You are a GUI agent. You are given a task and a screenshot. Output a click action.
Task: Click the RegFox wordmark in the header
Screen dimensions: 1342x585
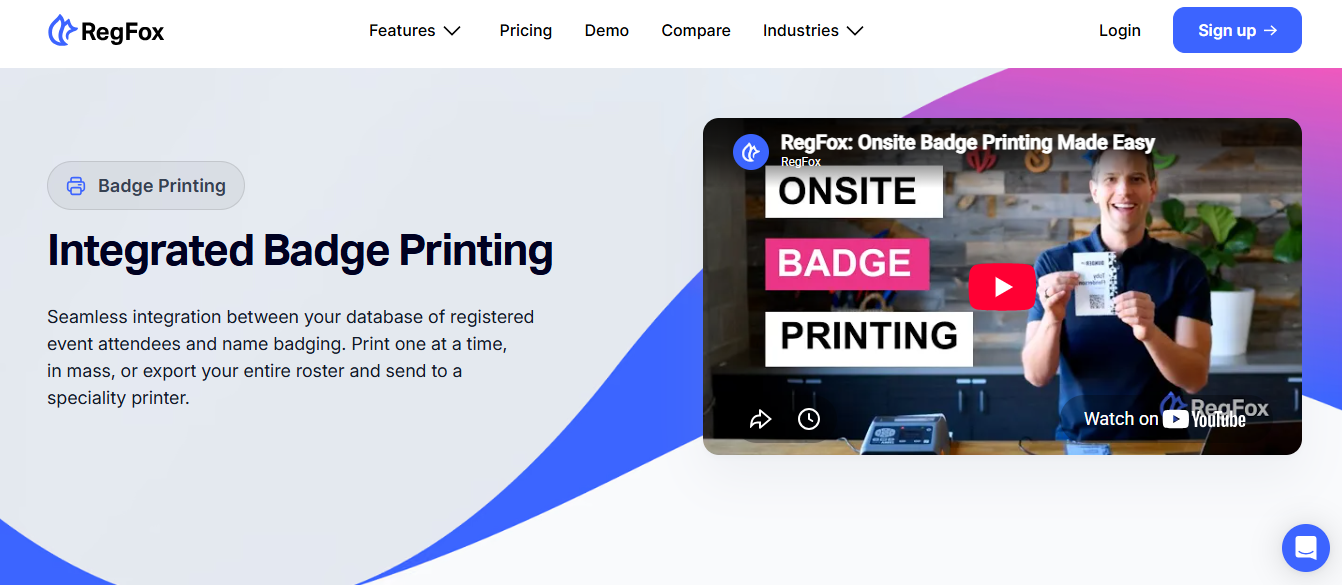coord(122,32)
